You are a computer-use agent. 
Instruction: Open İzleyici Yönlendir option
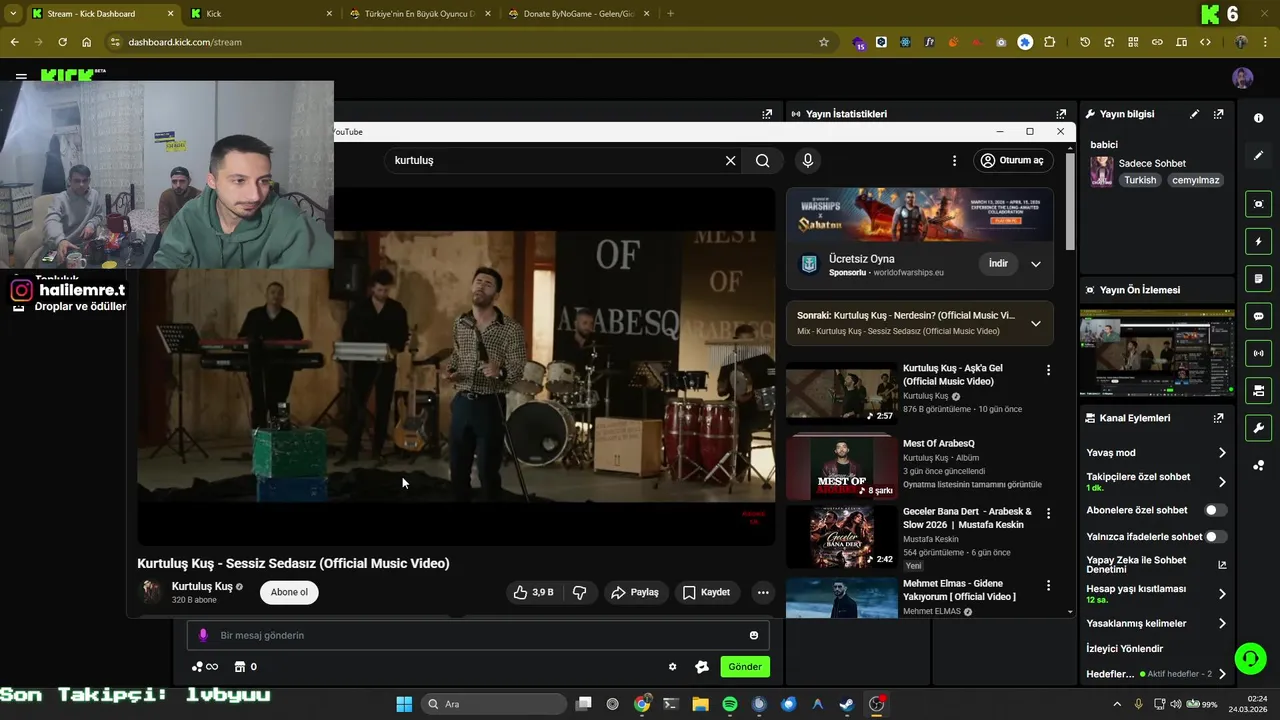(x=1124, y=649)
